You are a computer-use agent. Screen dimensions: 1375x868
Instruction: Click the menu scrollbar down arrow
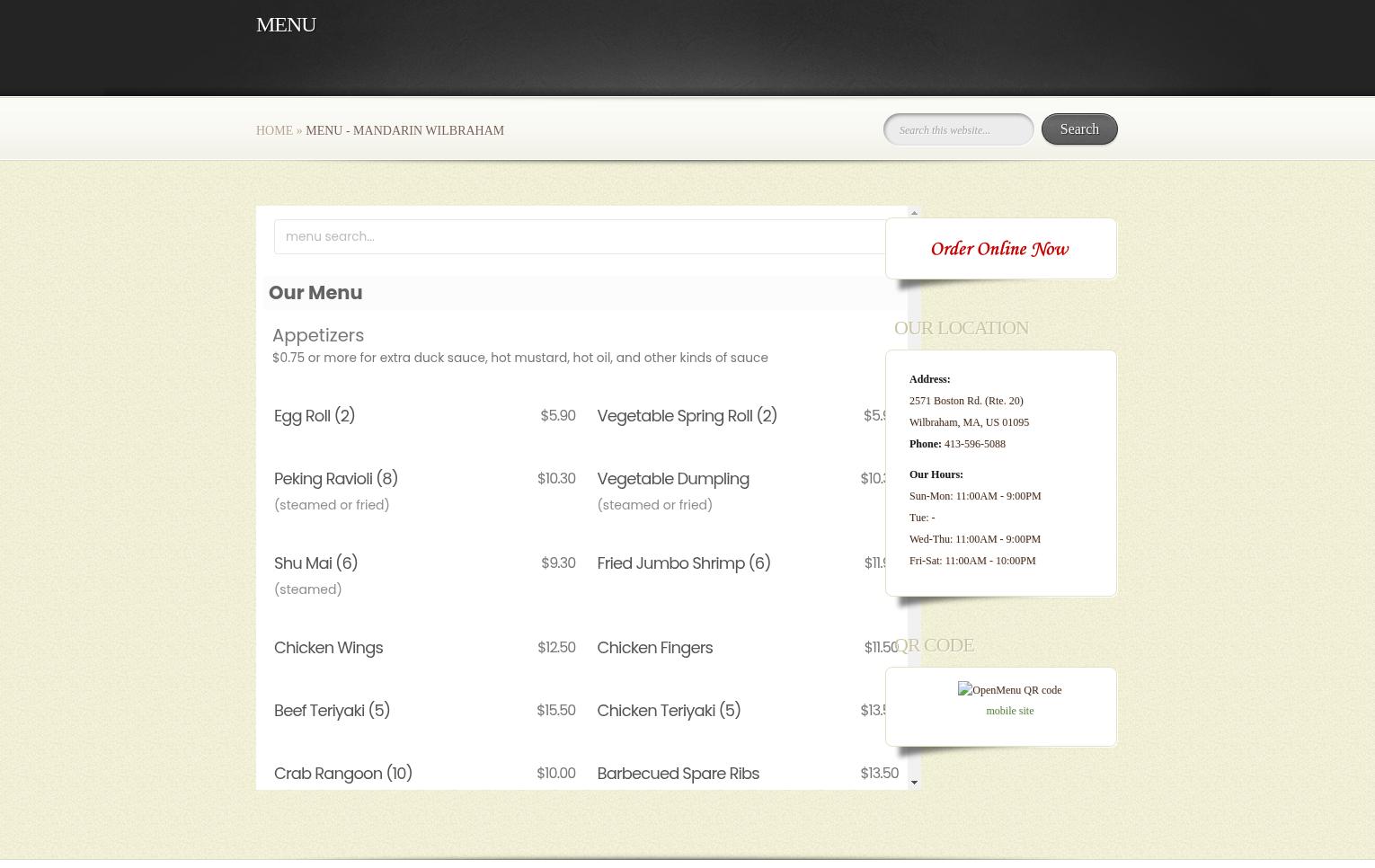[x=914, y=783]
